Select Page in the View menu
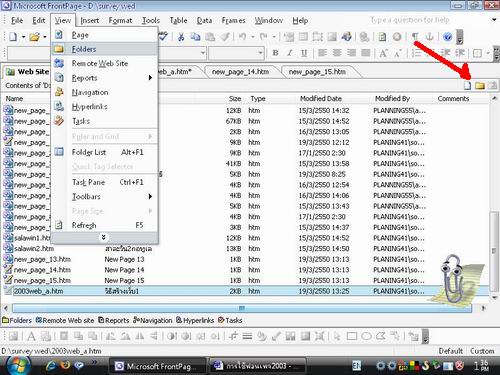Screen dimensions: 500x375 (104, 35)
